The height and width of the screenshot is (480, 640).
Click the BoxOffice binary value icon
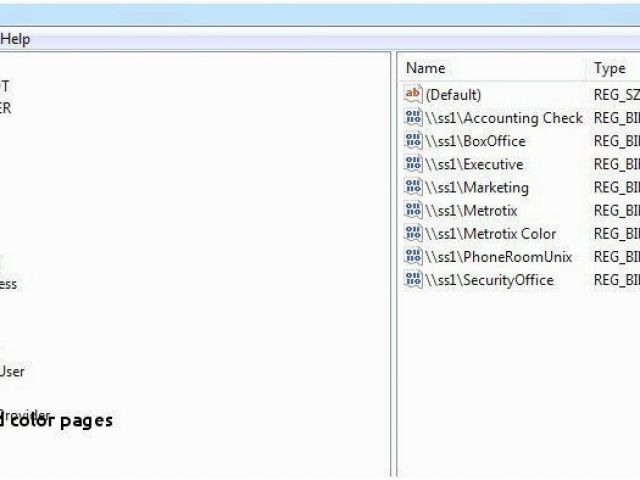point(413,141)
